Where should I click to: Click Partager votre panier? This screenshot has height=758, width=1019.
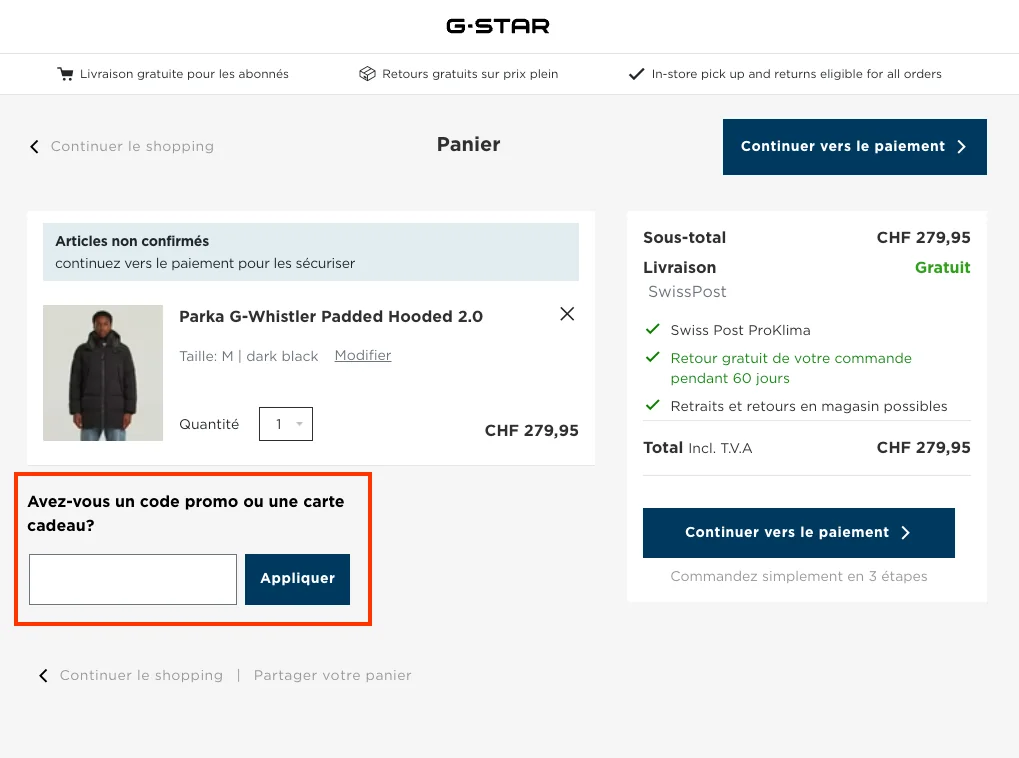click(x=334, y=675)
